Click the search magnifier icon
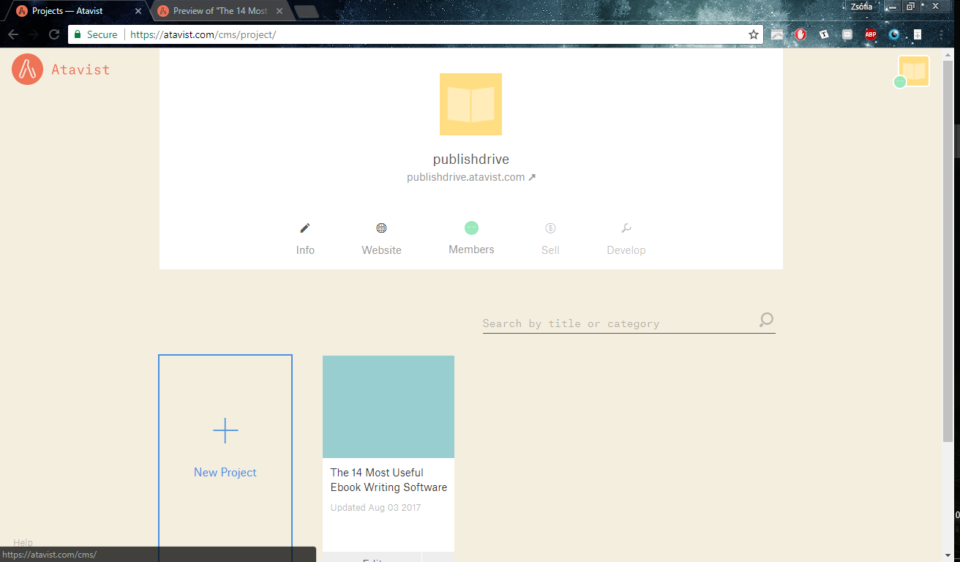Viewport: 960px width, 562px height. 766,320
